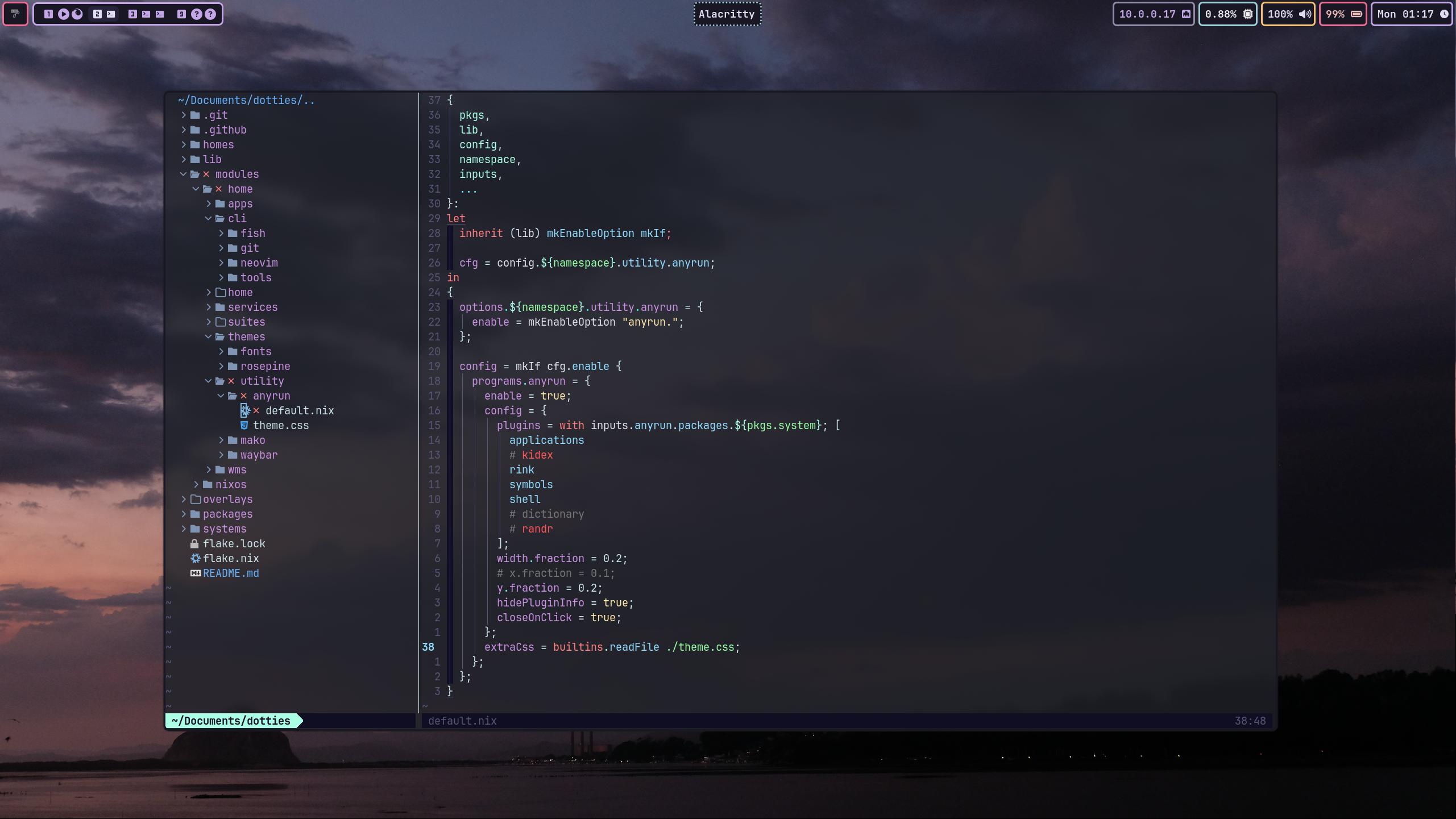This screenshot has width=1456, height=819.
Task: Focus the Firefox icon in workspace 1
Action: pos(77,14)
